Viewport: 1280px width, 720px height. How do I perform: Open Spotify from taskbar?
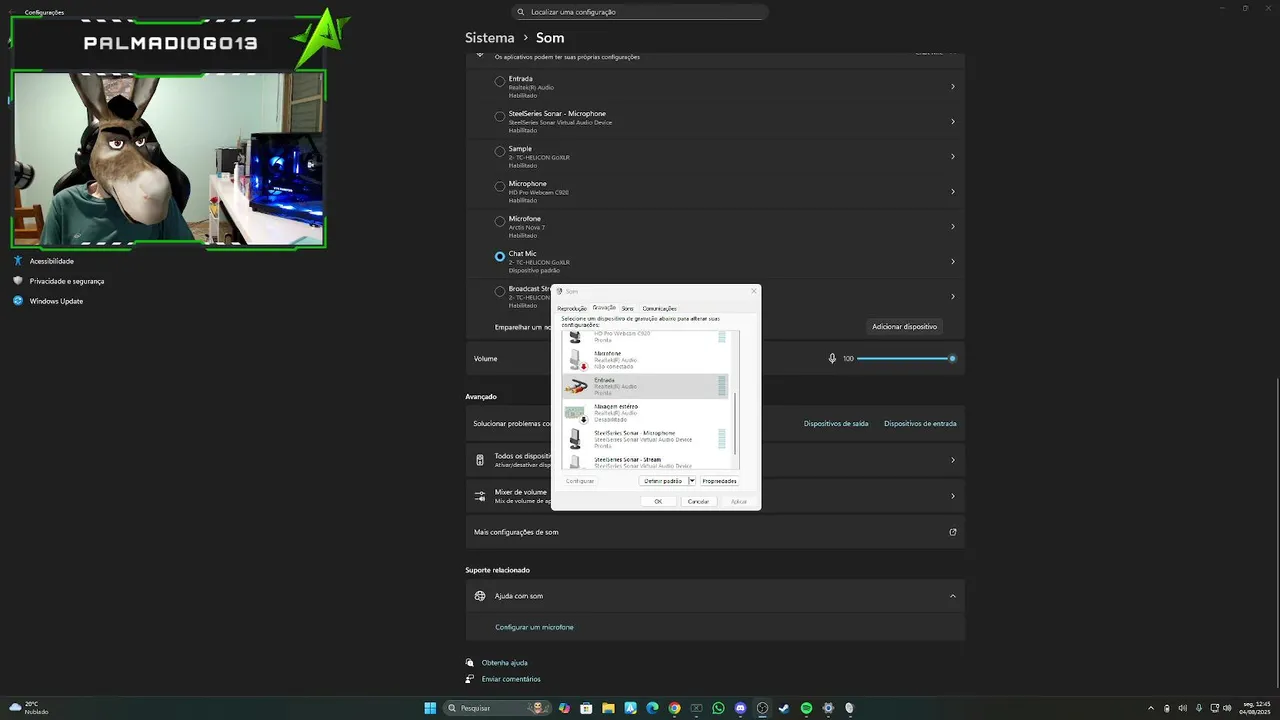(x=806, y=708)
